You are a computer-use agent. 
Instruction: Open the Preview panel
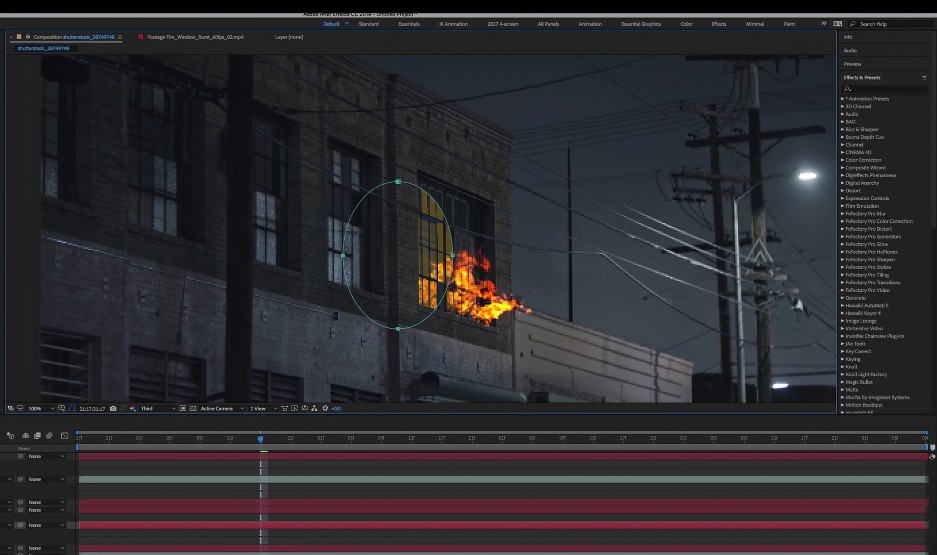(853, 64)
